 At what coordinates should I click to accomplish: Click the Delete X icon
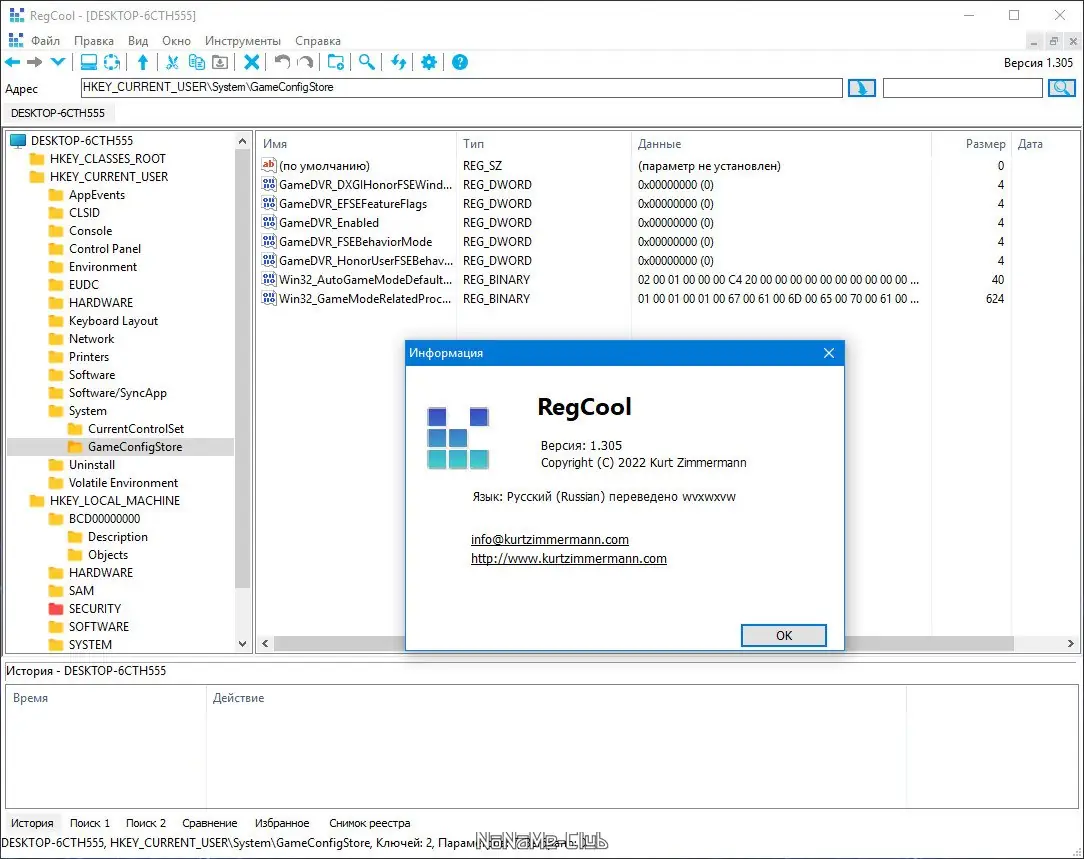click(x=252, y=62)
